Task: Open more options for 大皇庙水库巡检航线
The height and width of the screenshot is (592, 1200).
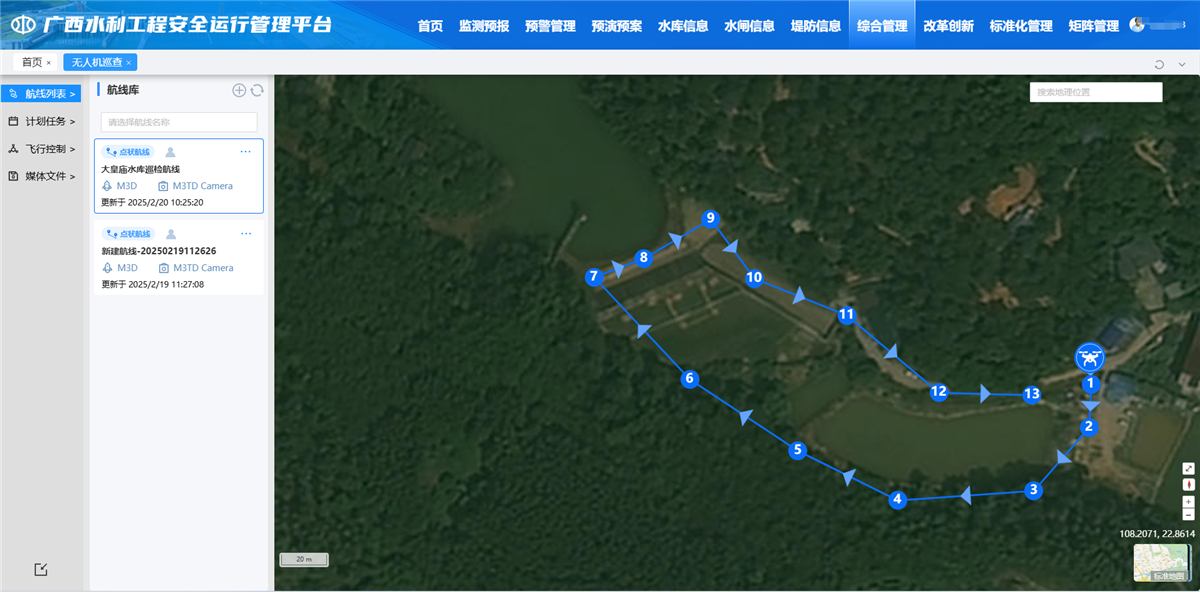Action: (246, 152)
